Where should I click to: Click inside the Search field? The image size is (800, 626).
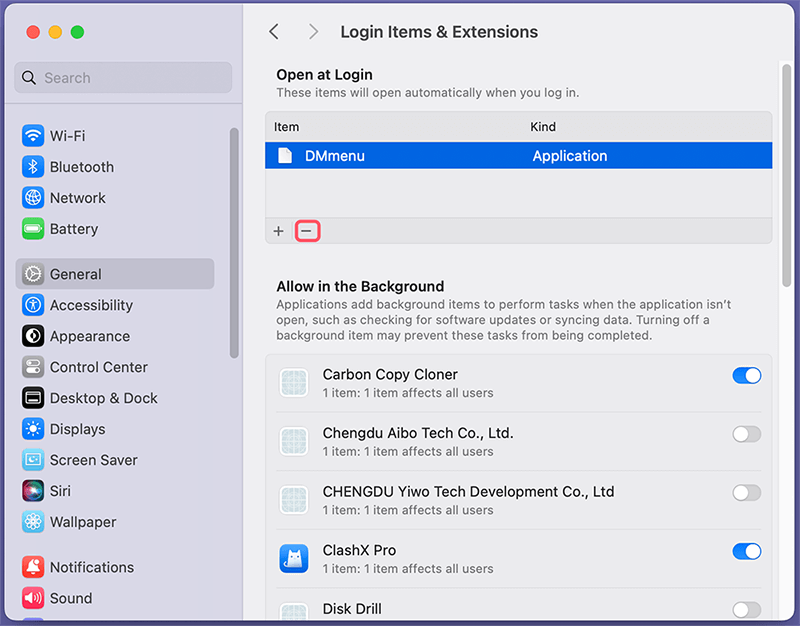click(x=122, y=77)
